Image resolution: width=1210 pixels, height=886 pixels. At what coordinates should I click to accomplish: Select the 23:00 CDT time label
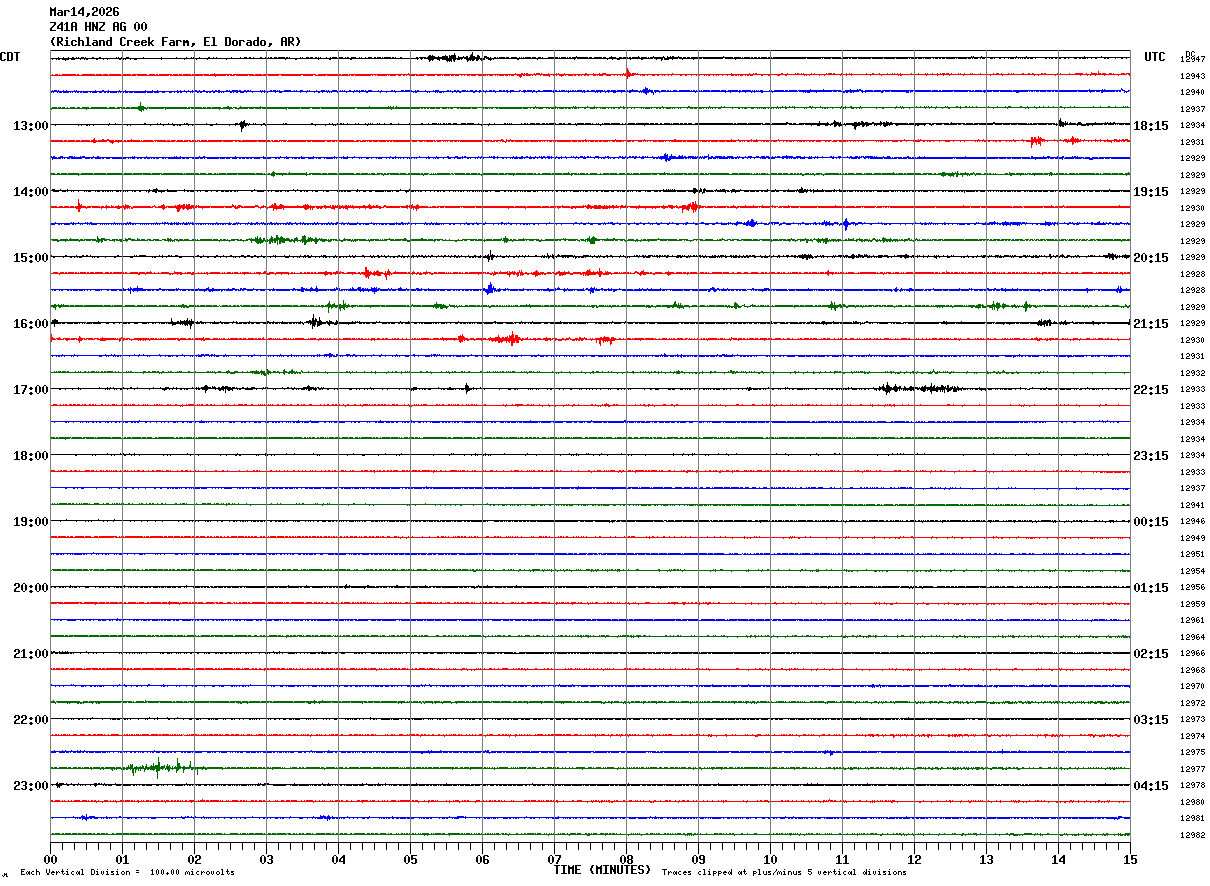30,785
